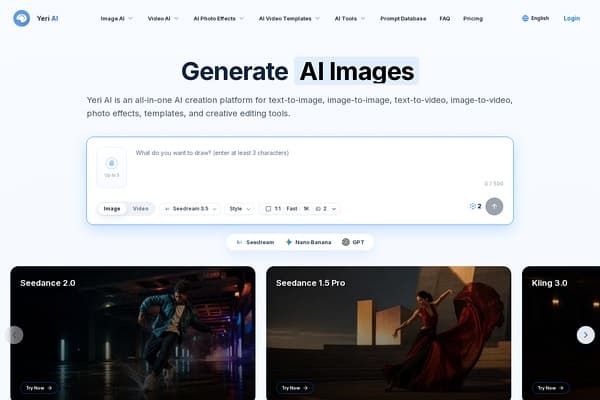Expand the AI Tools menu

pos(350,18)
